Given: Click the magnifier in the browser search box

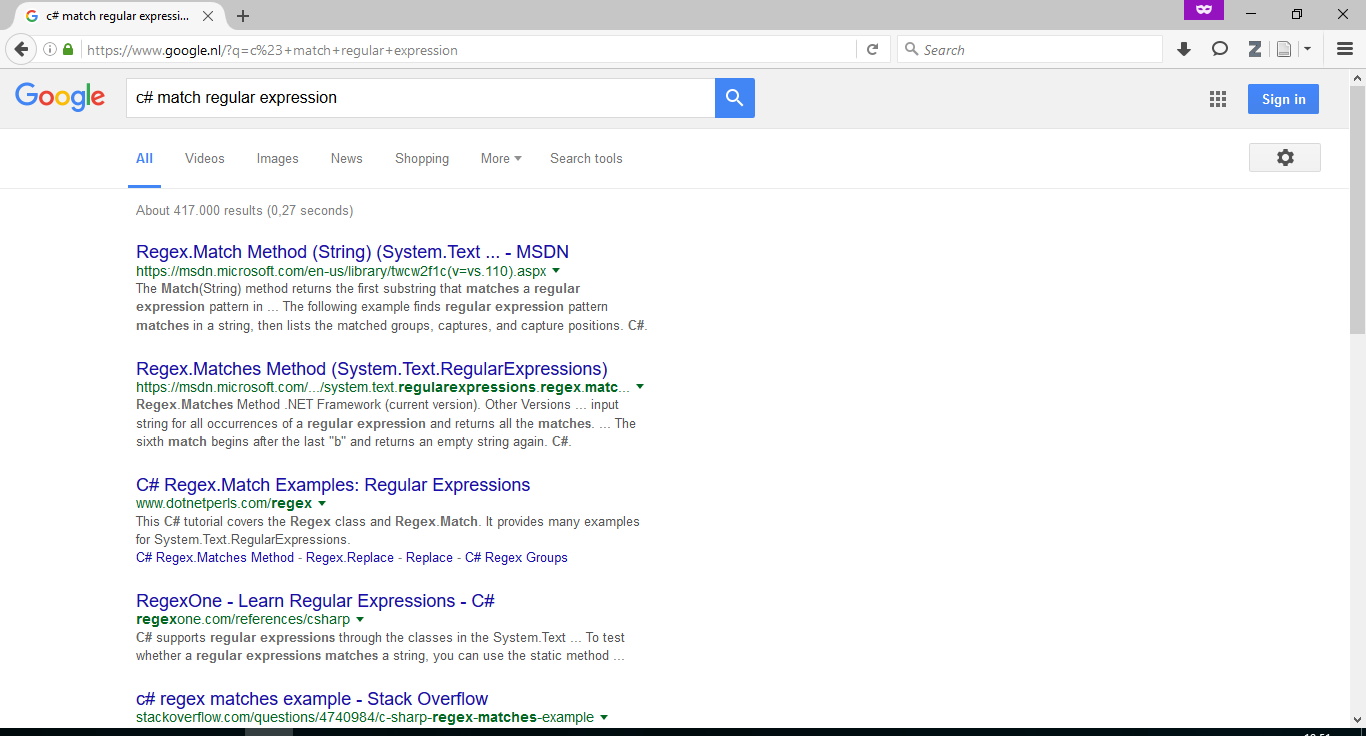Looking at the screenshot, I should (910, 49).
